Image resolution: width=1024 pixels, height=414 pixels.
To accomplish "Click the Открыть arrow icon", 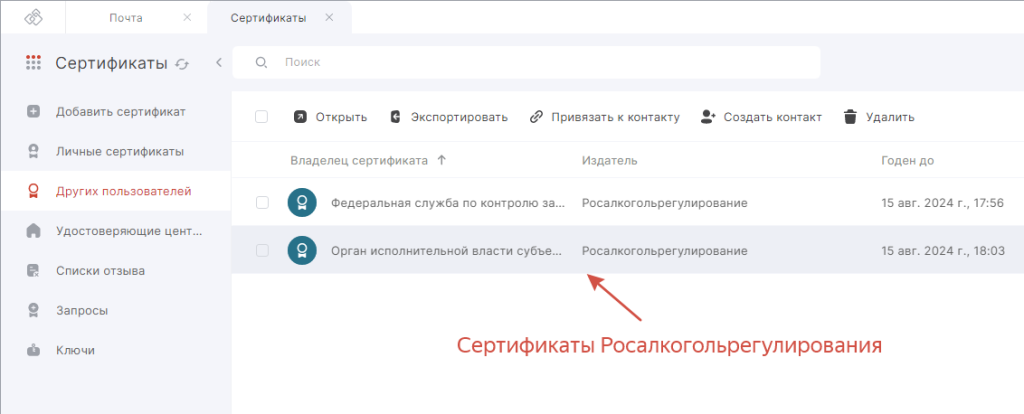I will tap(300, 118).
